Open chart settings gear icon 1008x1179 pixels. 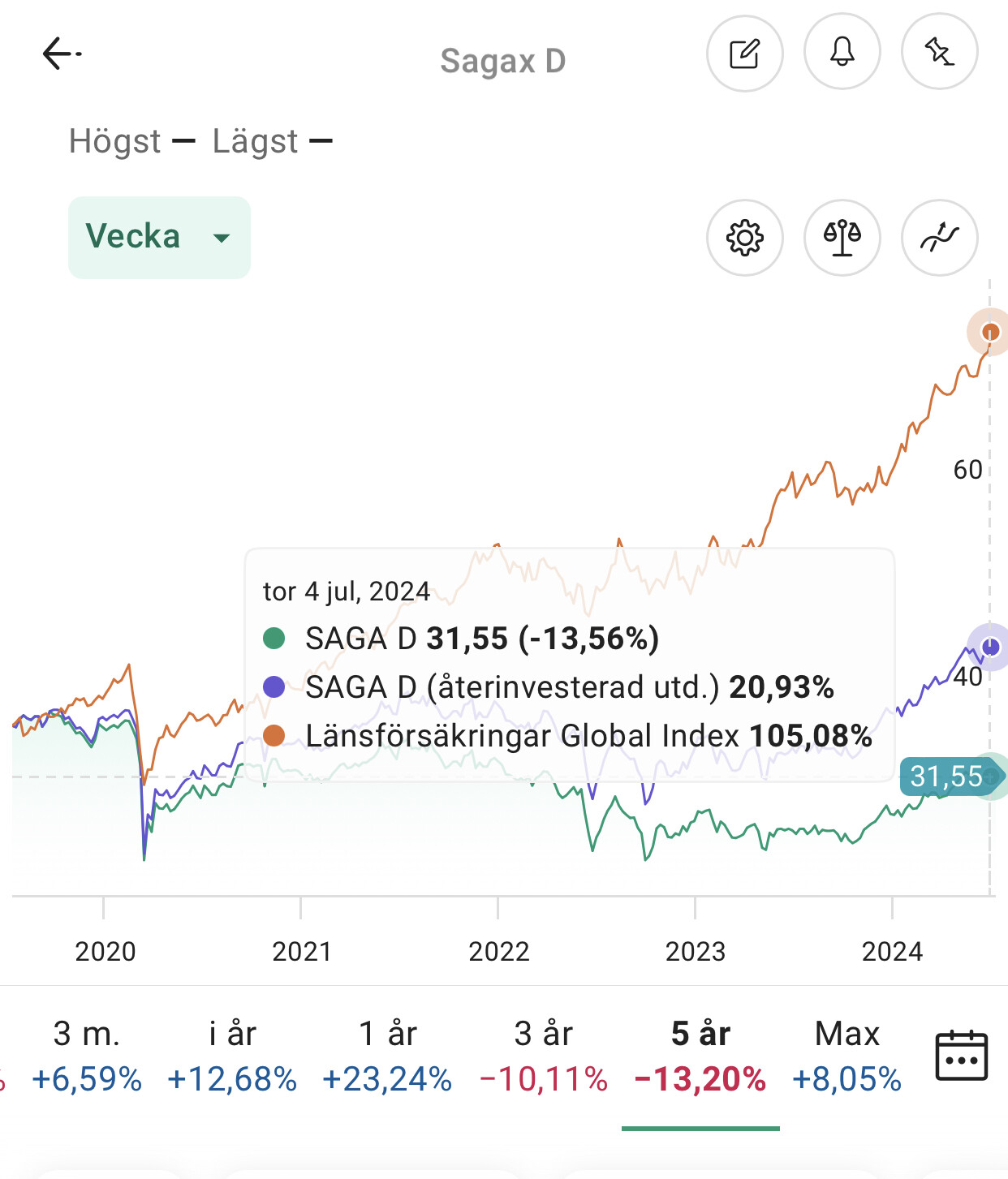[x=744, y=238]
